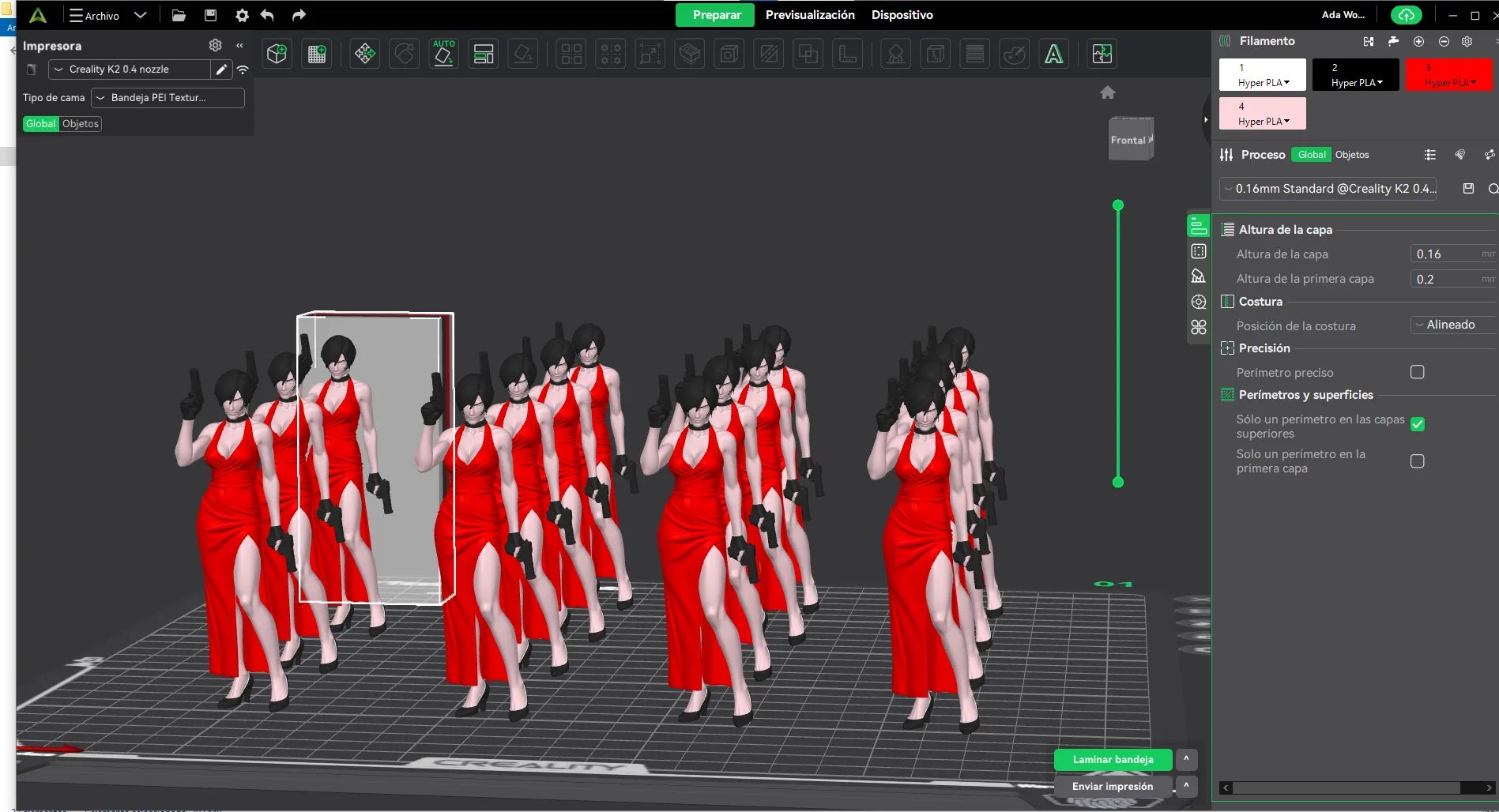The height and width of the screenshot is (812, 1499).
Task: Click the Enviar impresión button
Action: coord(1113,787)
